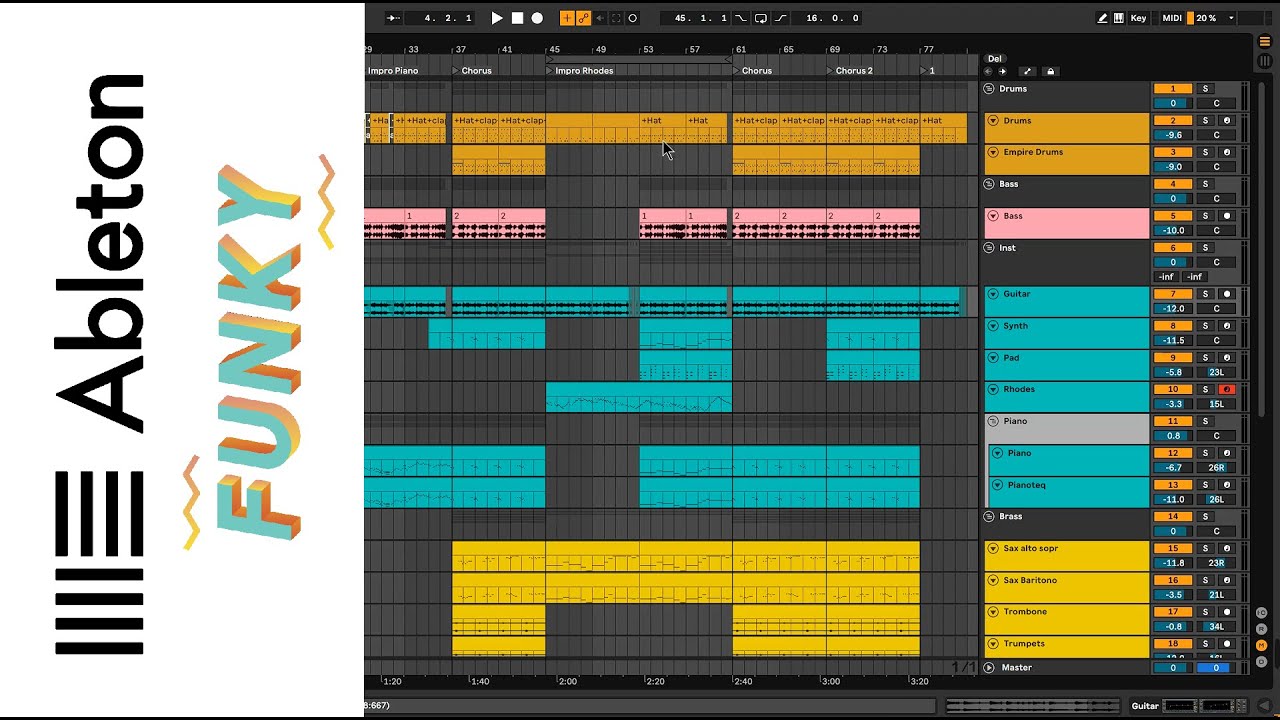Click the Del locator button

[x=994, y=59]
